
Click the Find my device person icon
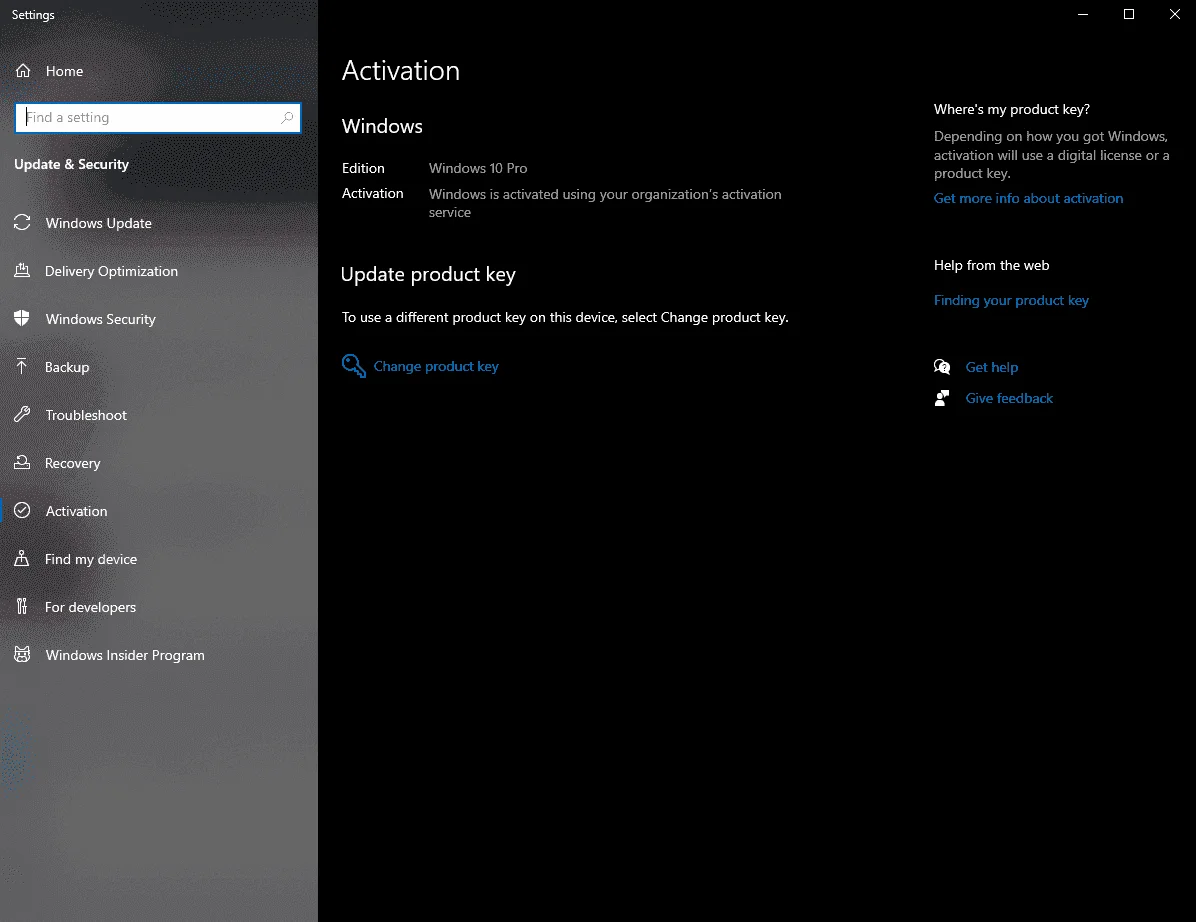click(x=22, y=559)
